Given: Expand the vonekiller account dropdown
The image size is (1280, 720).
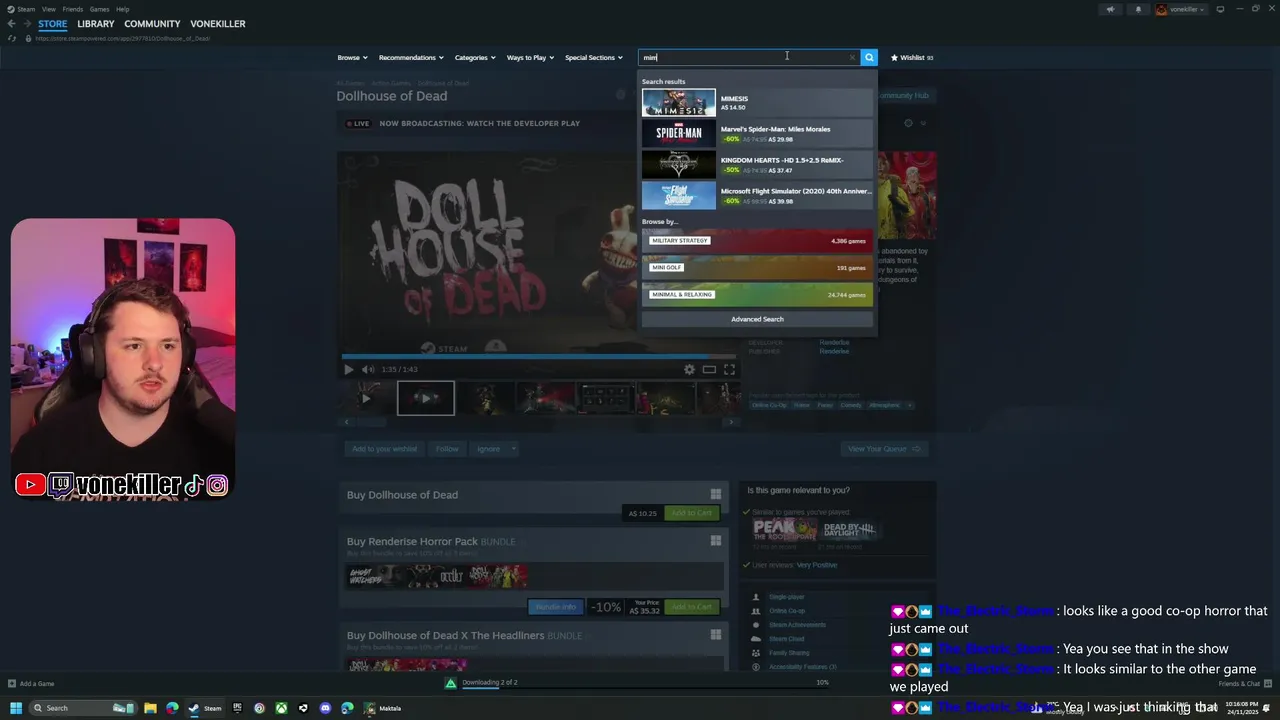Looking at the screenshot, I should (x=1181, y=9).
